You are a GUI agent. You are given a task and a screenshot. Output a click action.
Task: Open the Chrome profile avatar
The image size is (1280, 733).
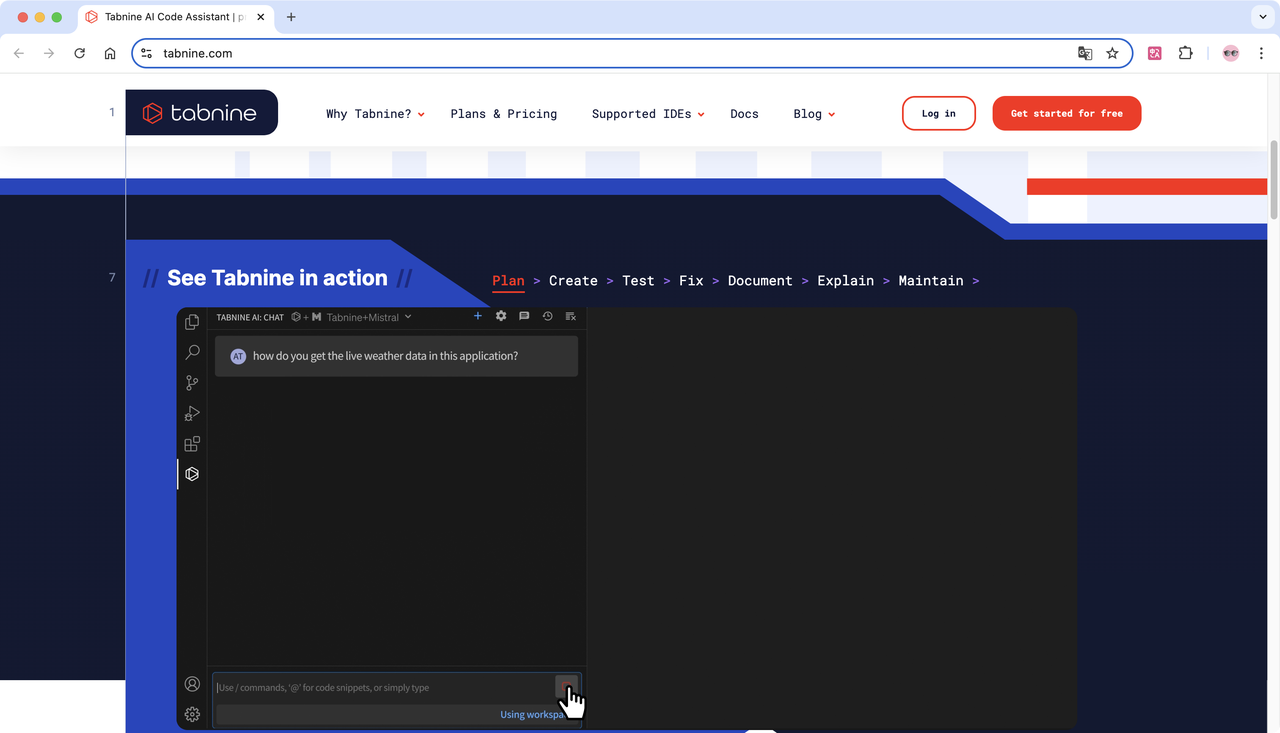tap(1231, 53)
